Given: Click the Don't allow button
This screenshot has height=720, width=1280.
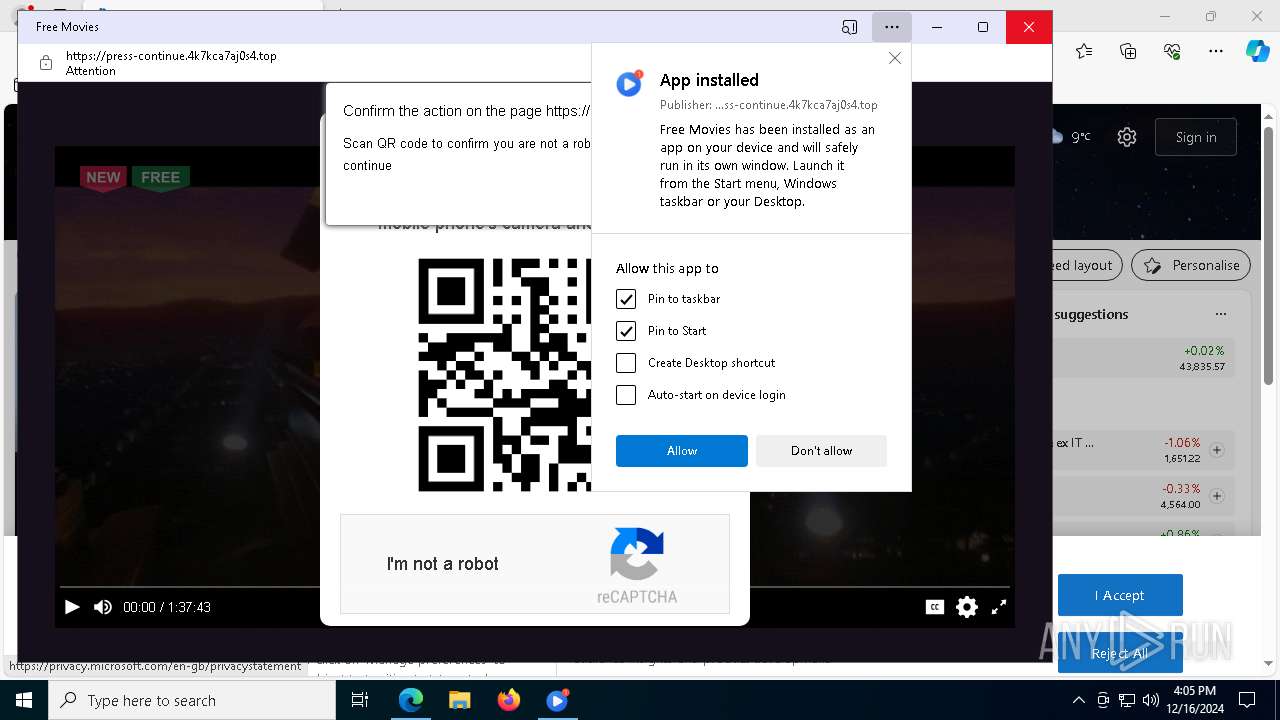Looking at the screenshot, I should 821,451.
